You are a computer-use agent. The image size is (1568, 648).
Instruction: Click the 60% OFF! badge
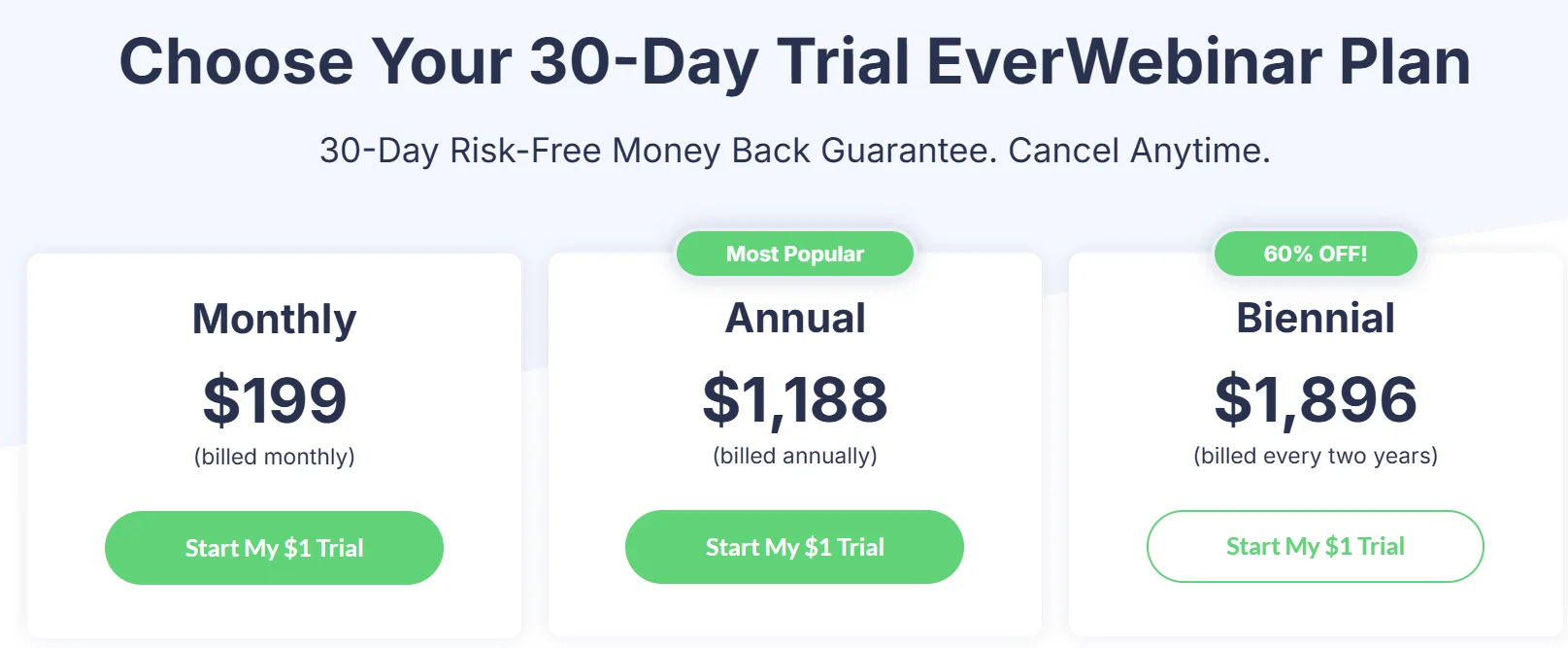[x=1315, y=254]
